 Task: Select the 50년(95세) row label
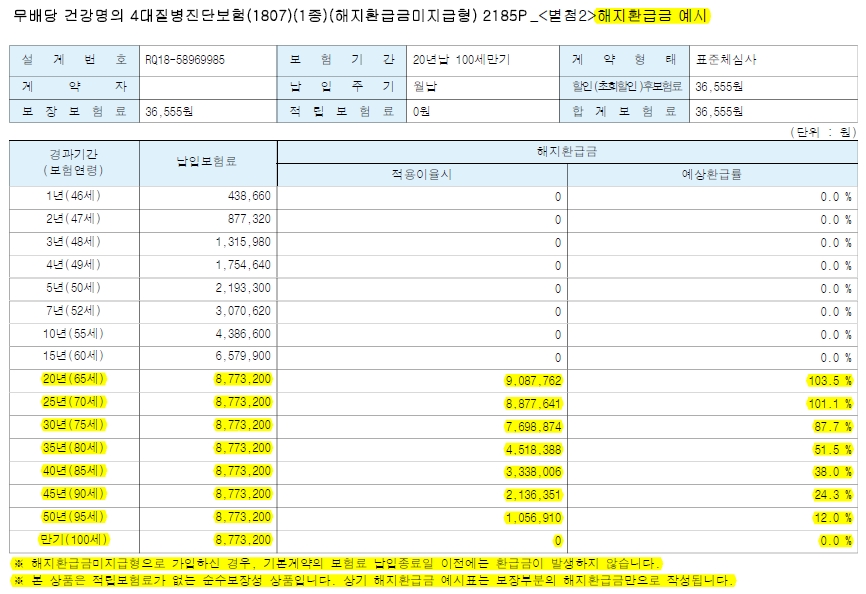[x=73, y=517]
